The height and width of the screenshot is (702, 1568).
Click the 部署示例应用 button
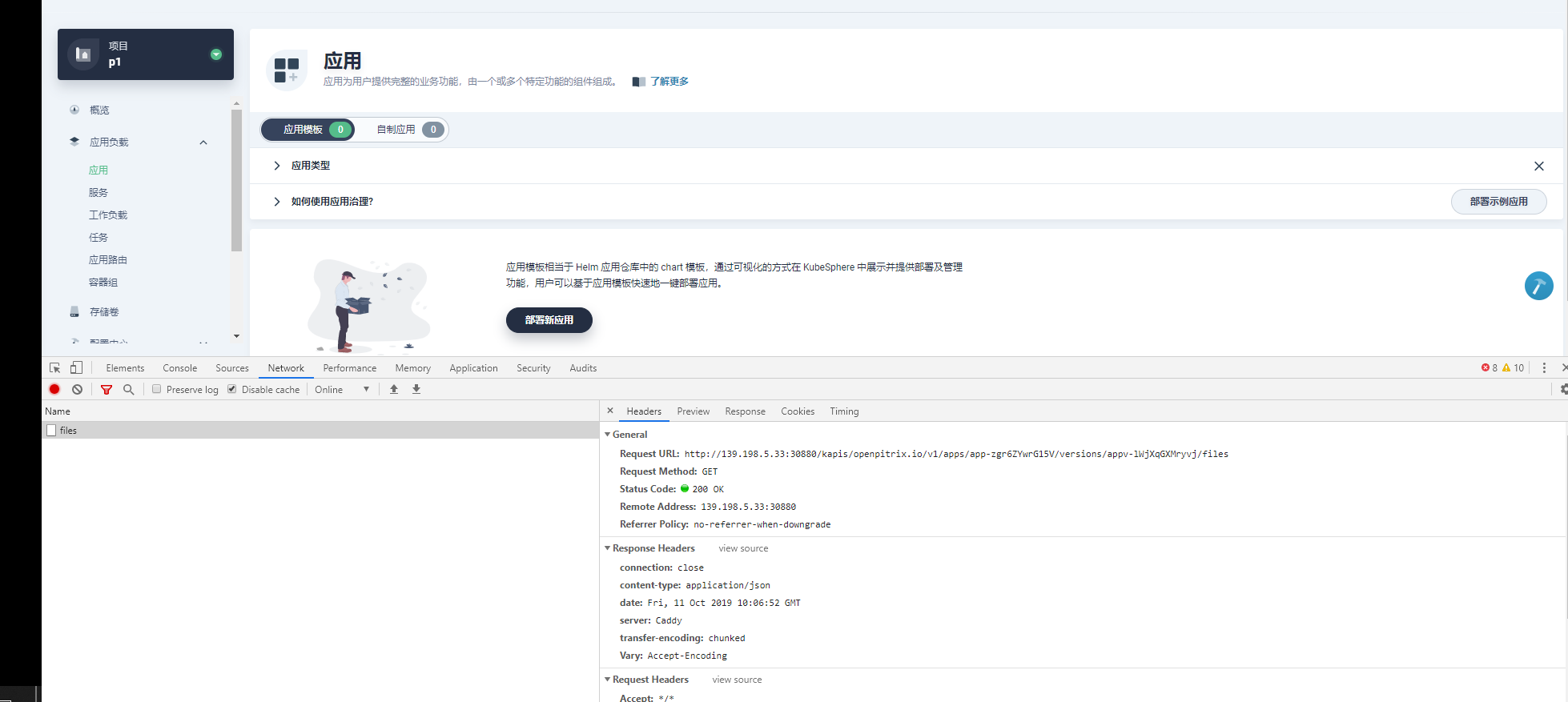(x=1498, y=202)
